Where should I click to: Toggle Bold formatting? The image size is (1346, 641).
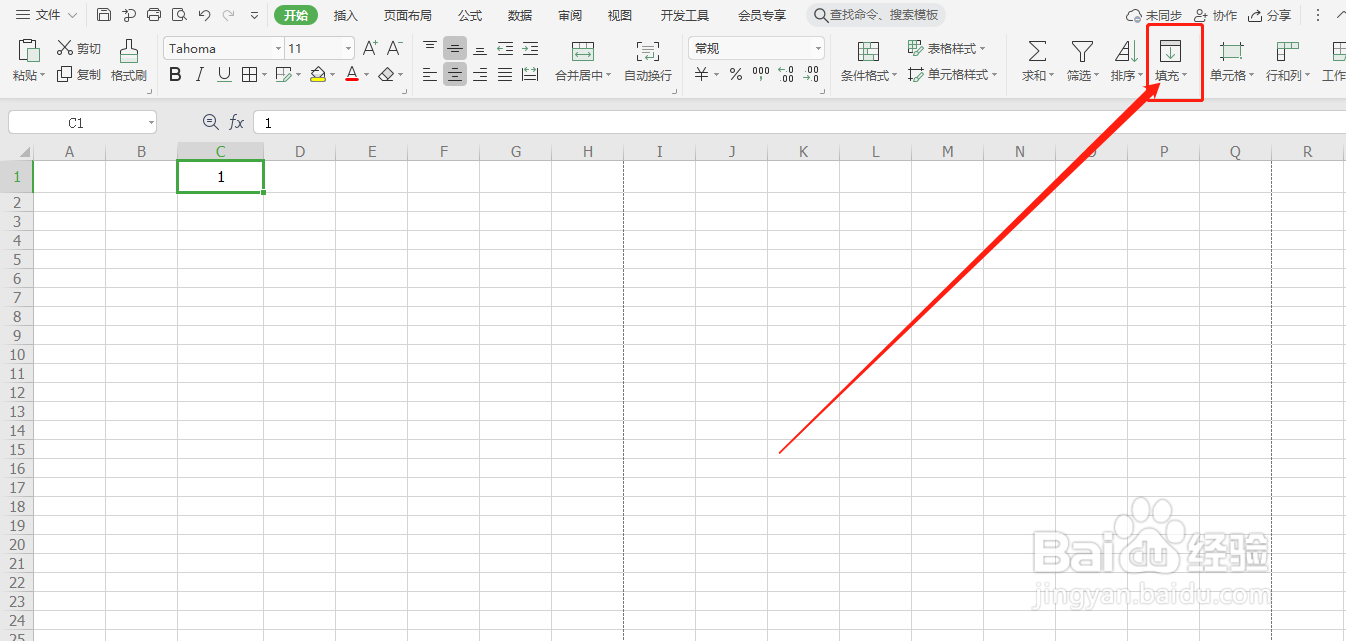click(176, 74)
